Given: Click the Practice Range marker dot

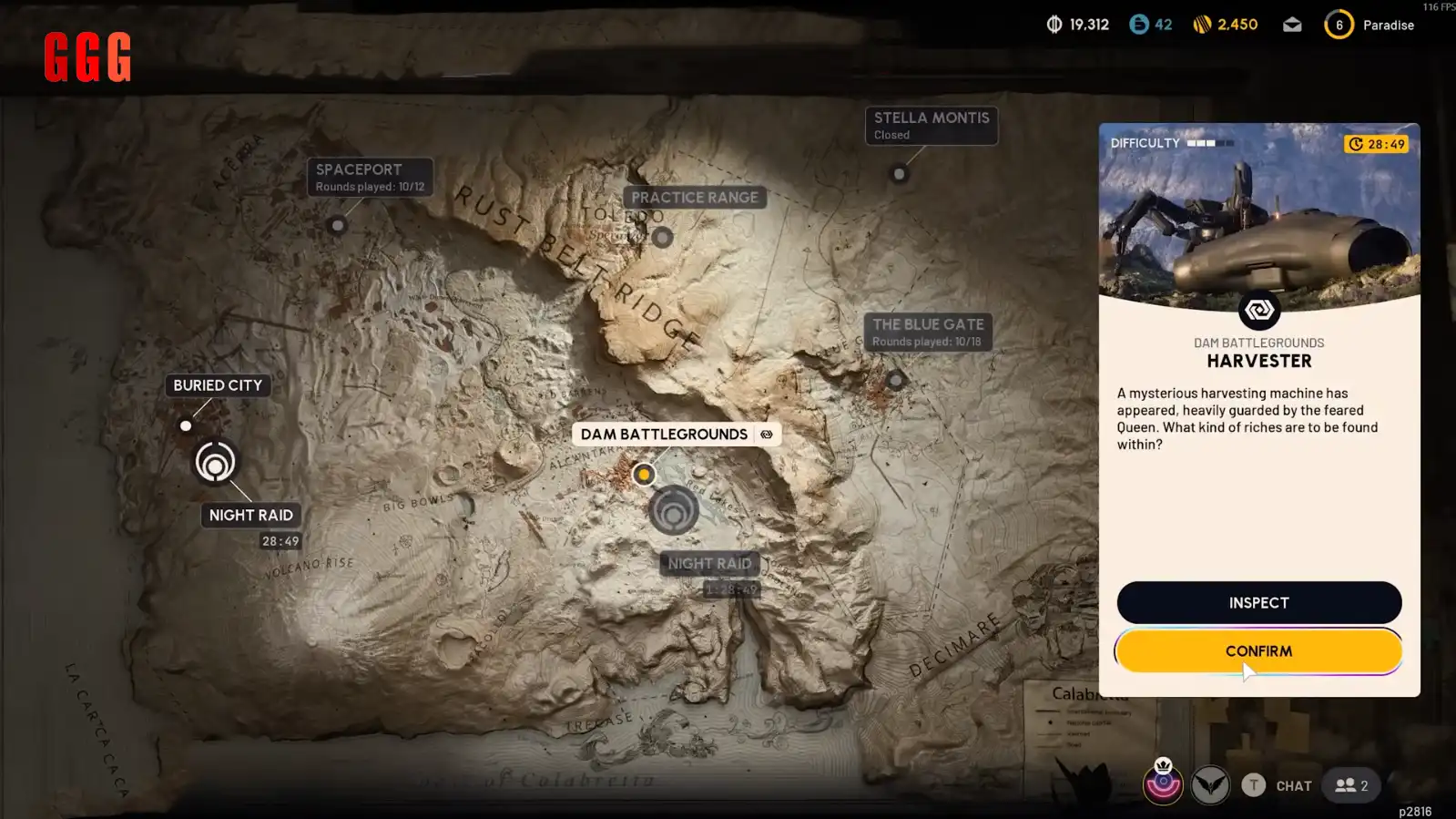Looking at the screenshot, I should point(663,238).
